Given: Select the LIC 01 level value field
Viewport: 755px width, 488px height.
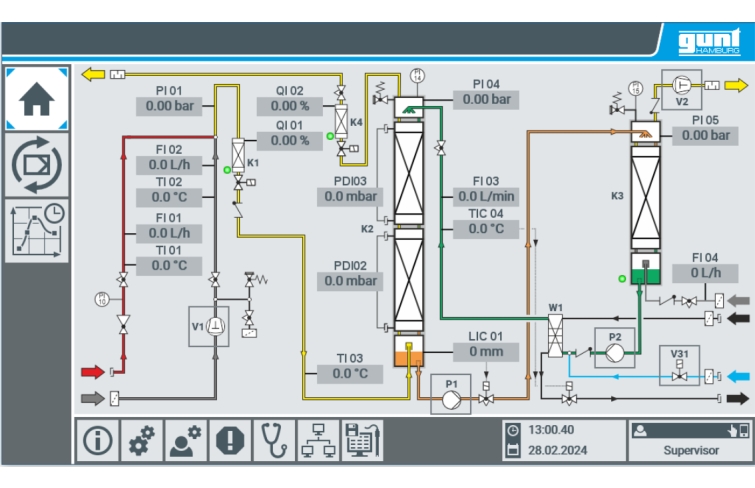Looking at the screenshot, I should (x=486, y=352).
